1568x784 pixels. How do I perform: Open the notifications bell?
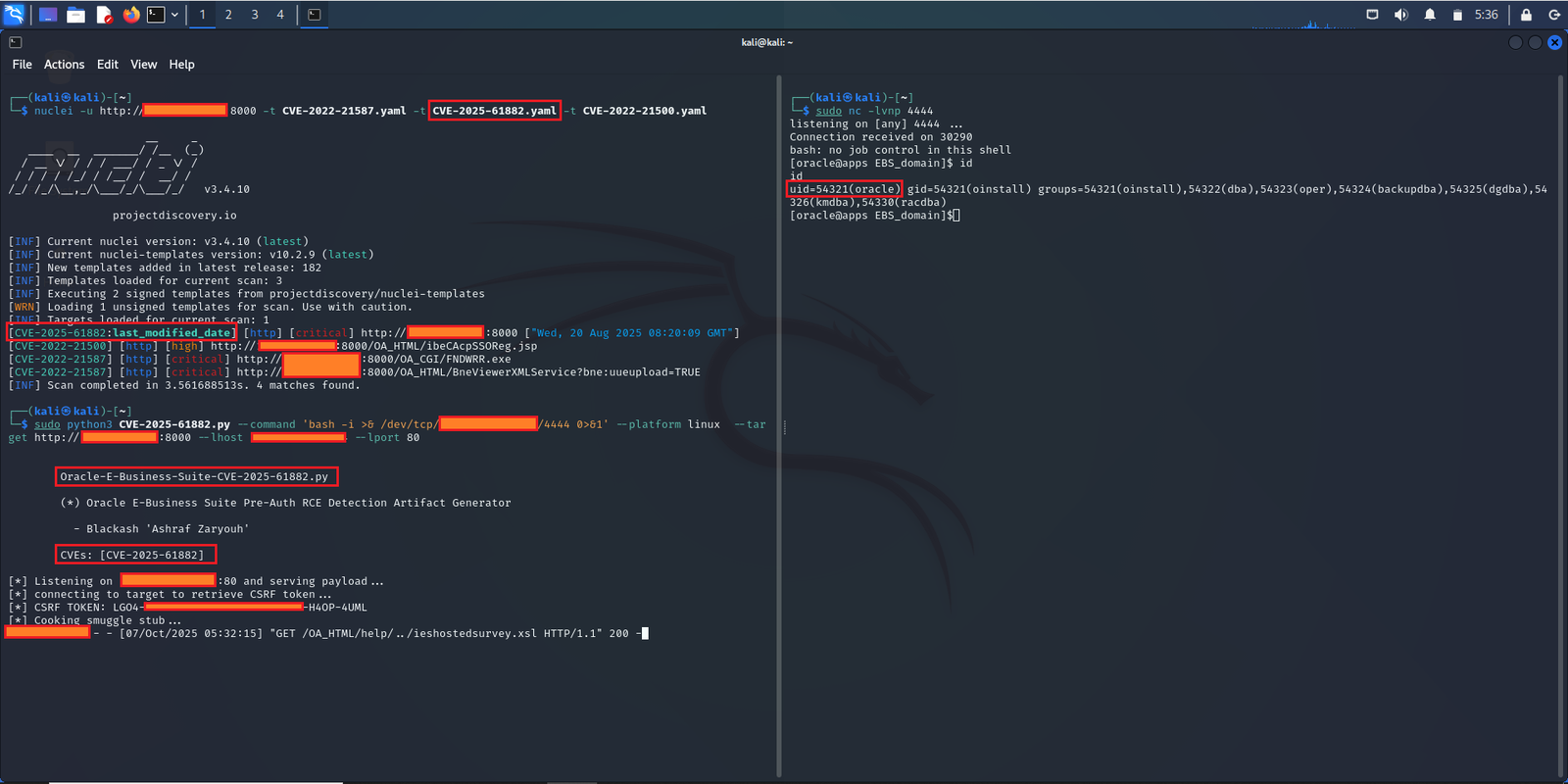click(1430, 15)
